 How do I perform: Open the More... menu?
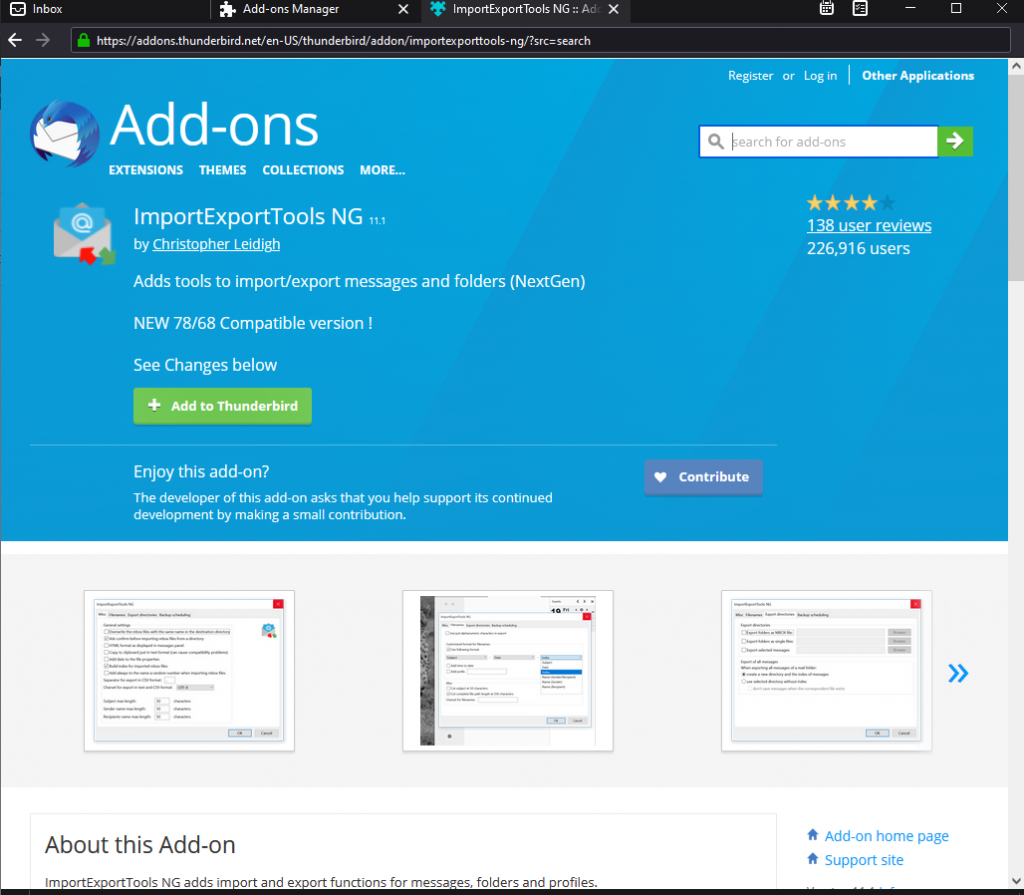pos(383,170)
